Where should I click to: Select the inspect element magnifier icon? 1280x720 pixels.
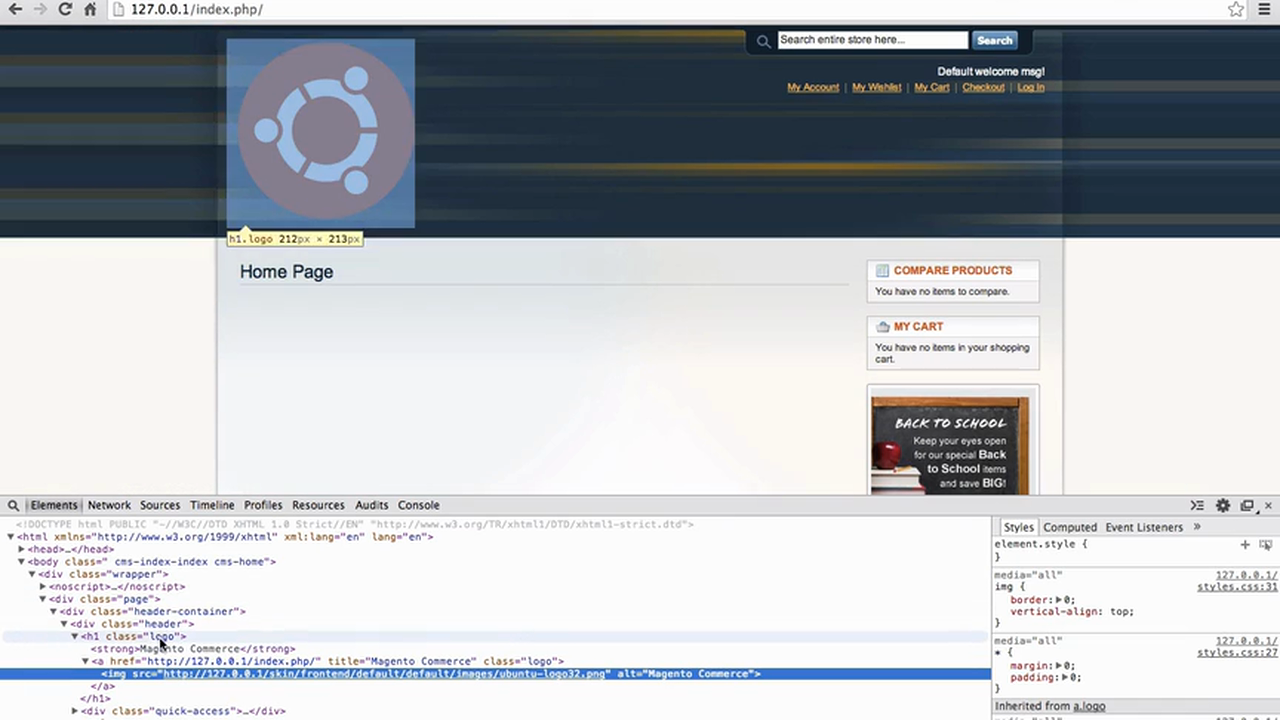(13, 505)
